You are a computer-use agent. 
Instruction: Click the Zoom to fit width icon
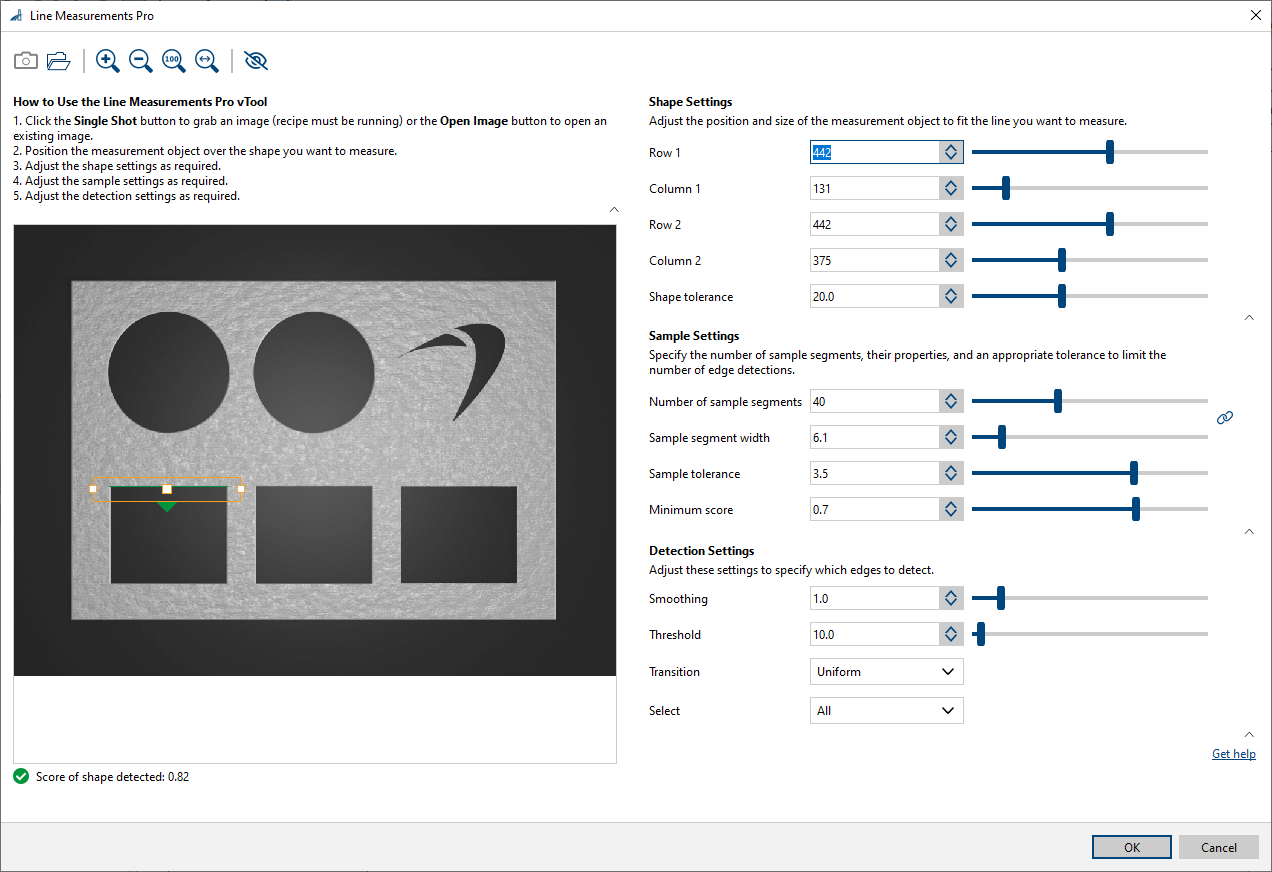207,61
